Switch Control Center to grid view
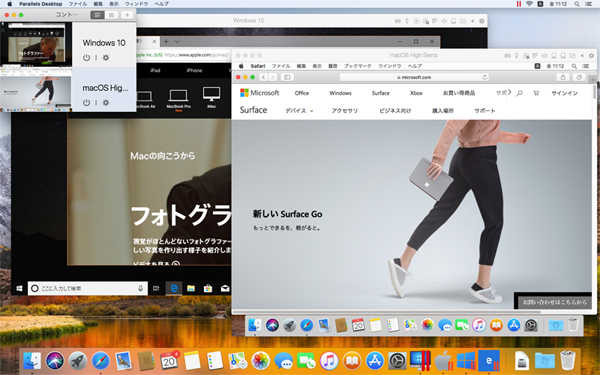600x375 pixels. [111, 15]
